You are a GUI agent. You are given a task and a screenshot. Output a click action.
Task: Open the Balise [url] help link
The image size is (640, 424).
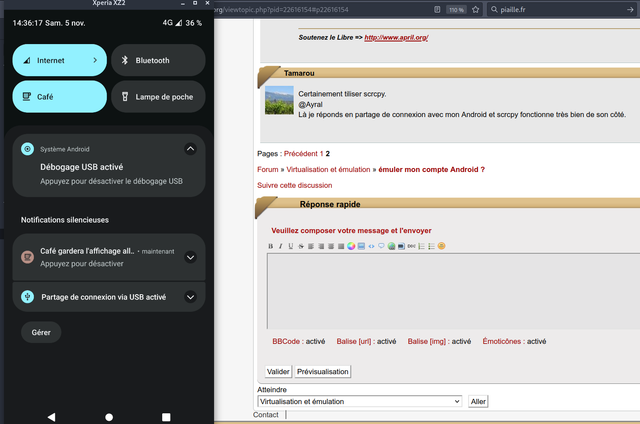(x=354, y=341)
